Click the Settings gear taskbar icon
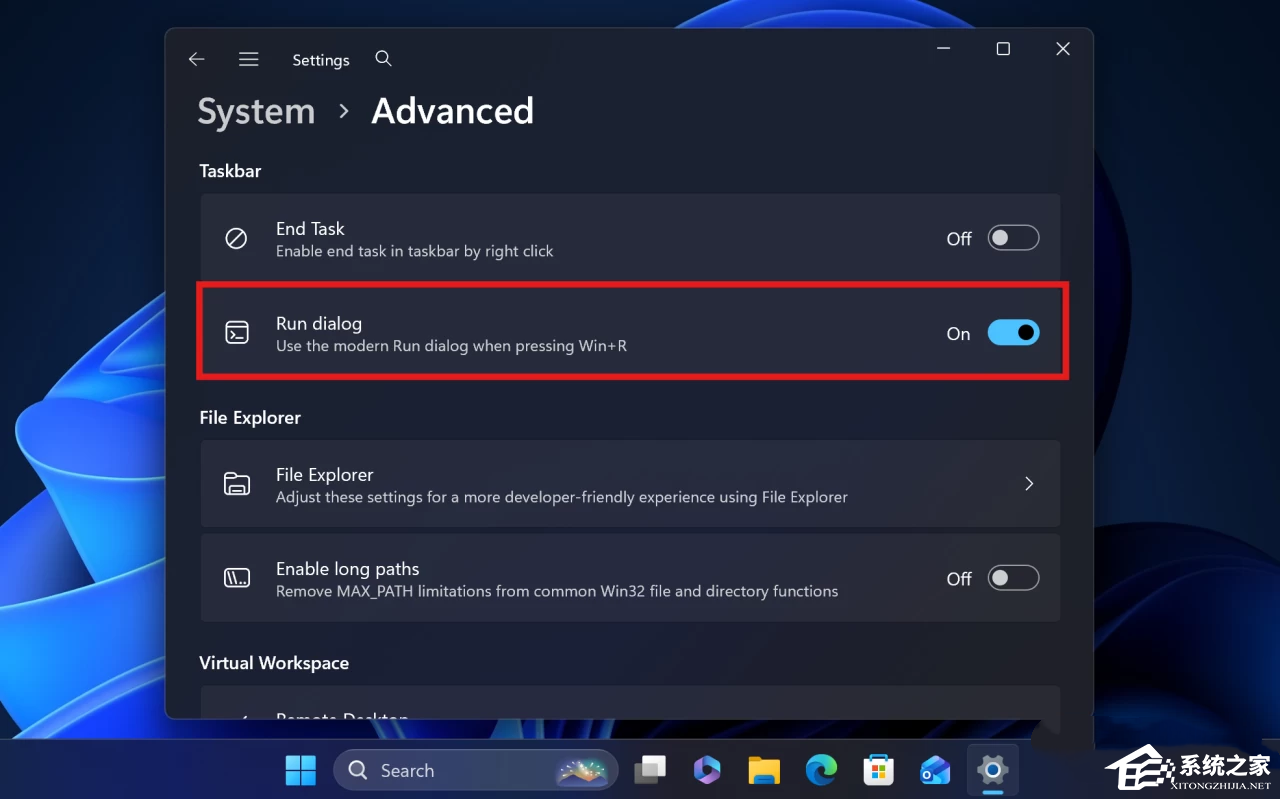1280x799 pixels. (x=992, y=770)
